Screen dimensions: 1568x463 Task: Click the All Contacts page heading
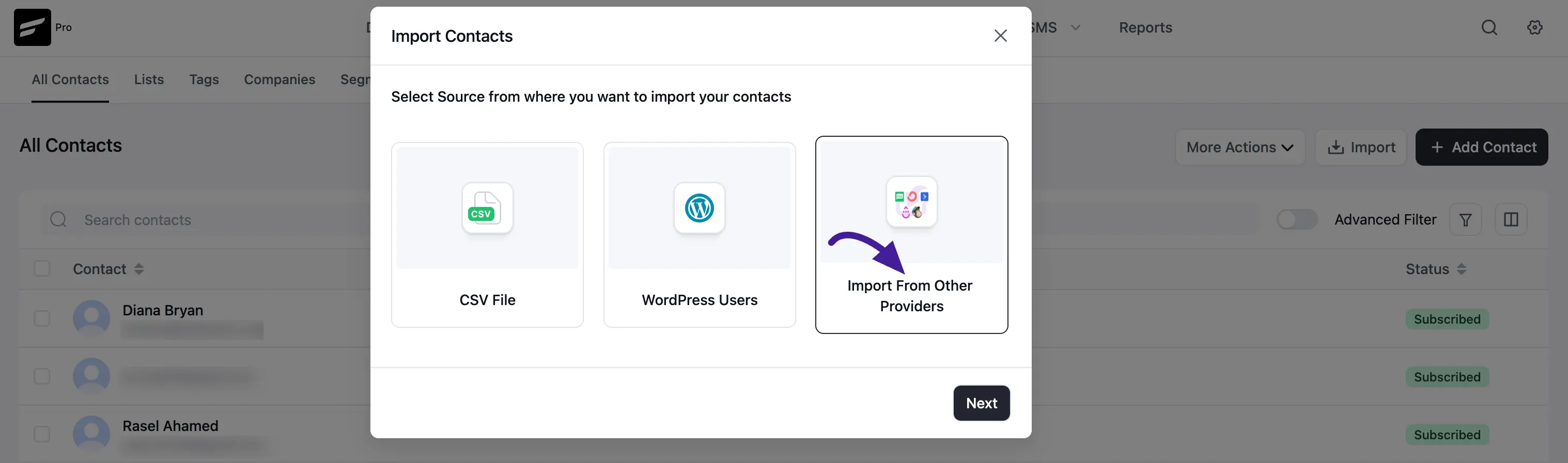click(x=71, y=146)
